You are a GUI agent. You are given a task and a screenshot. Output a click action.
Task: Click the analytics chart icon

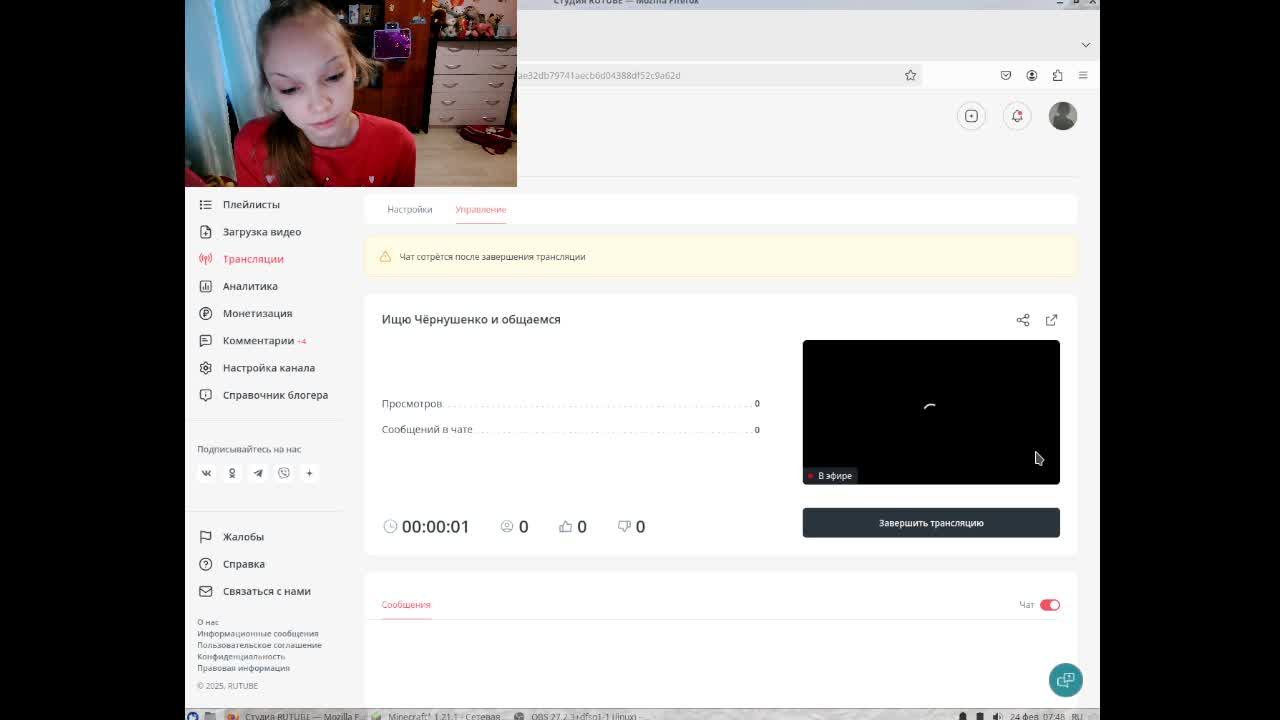[x=205, y=286]
